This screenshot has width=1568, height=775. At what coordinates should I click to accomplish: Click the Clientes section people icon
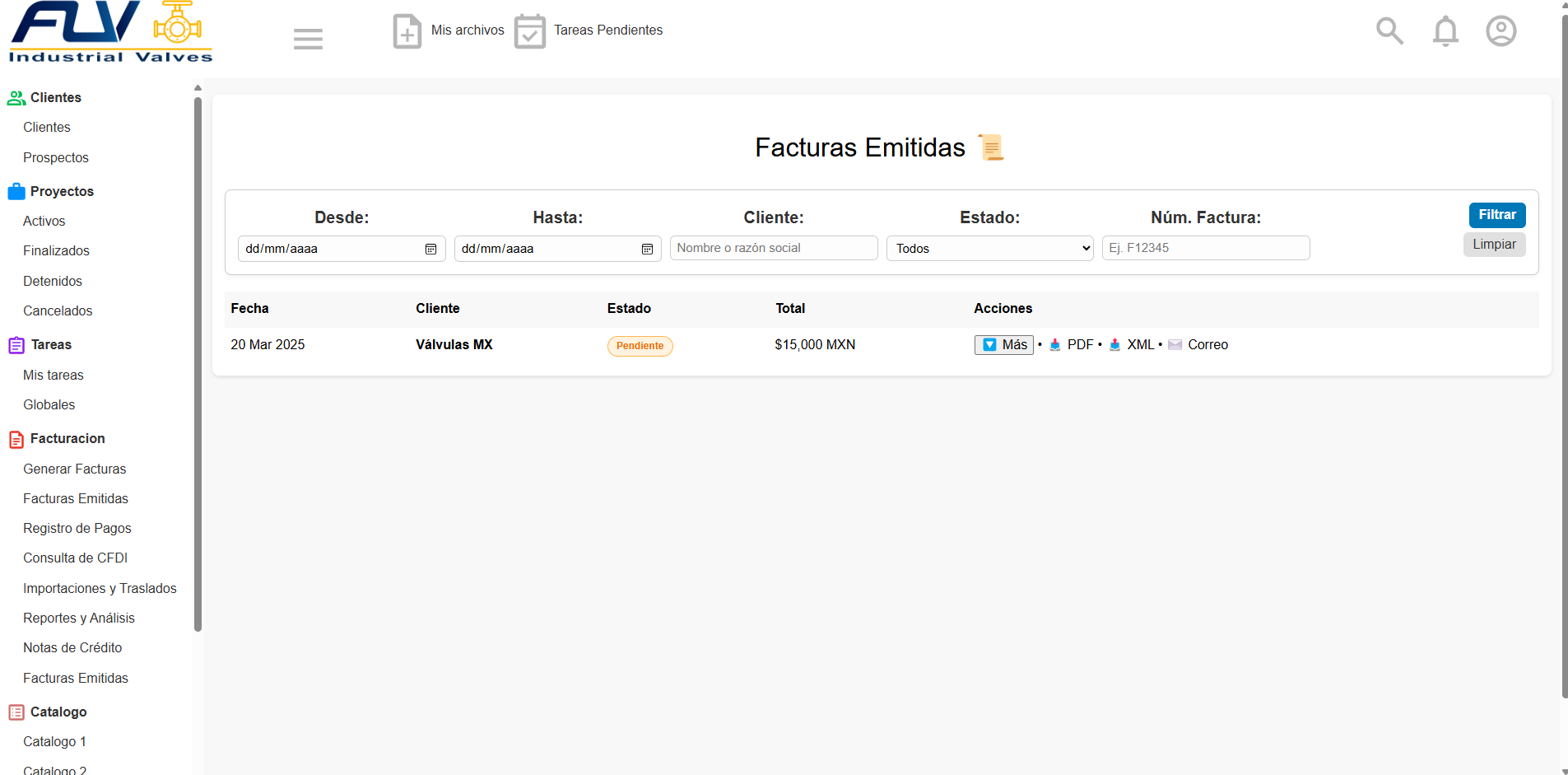(16, 98)
